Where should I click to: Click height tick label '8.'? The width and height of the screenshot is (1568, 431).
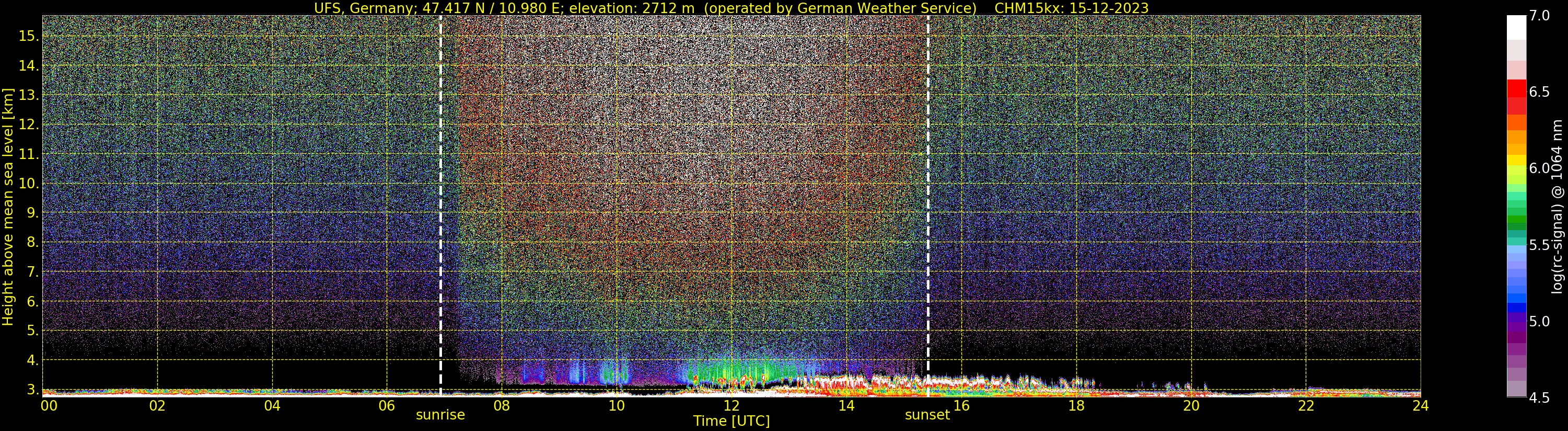point(32,243)
